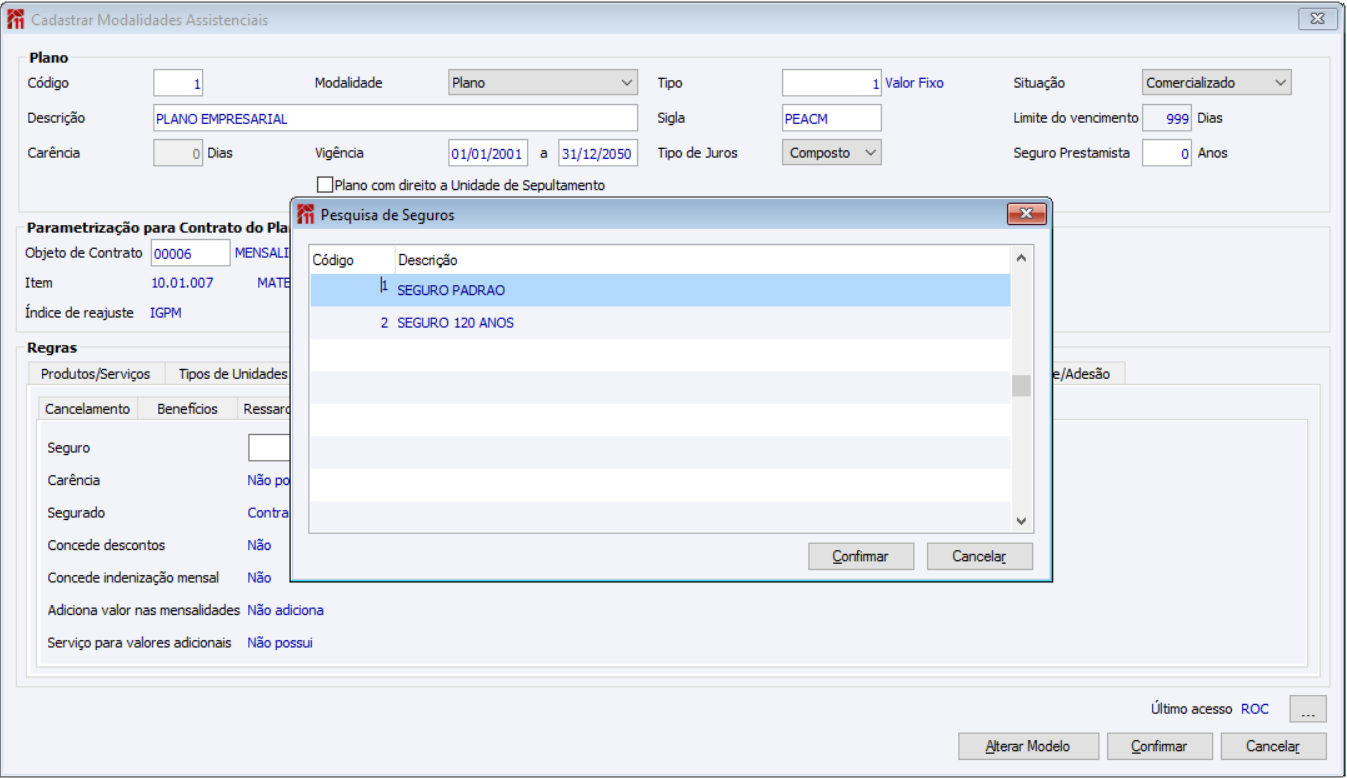Image resolution: width=1347 pixels, height=778 pixels.
Task: Click the ellipsis button next to Último acesso
Action: click(1308, 709)
